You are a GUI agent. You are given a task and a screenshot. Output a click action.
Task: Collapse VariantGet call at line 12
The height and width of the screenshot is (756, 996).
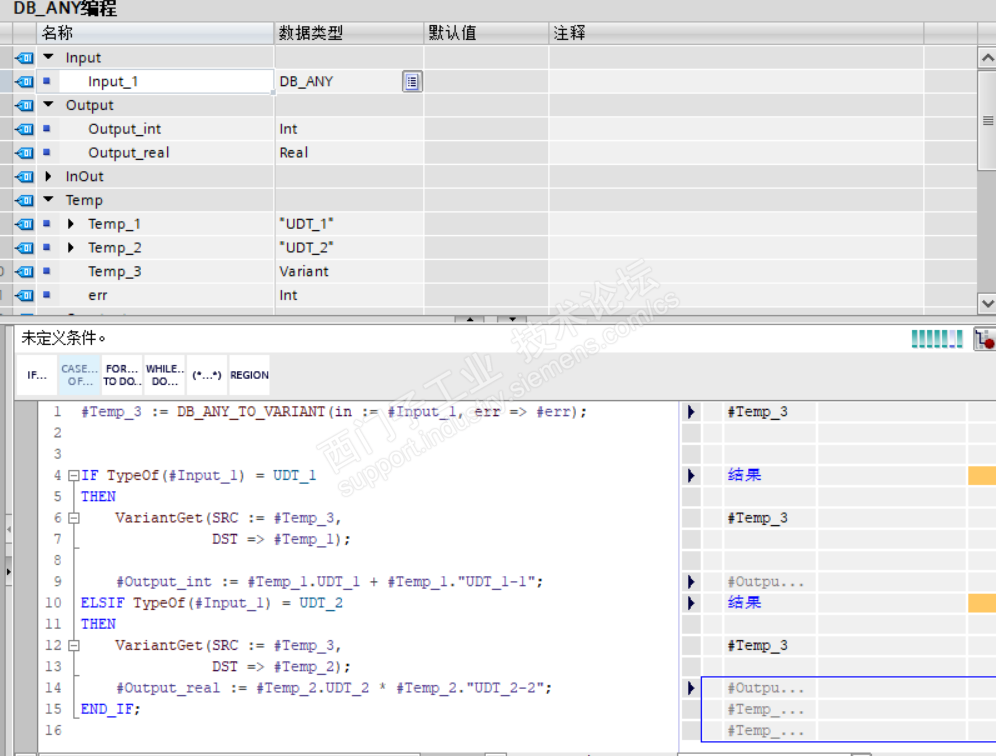(x=74, y=645)
